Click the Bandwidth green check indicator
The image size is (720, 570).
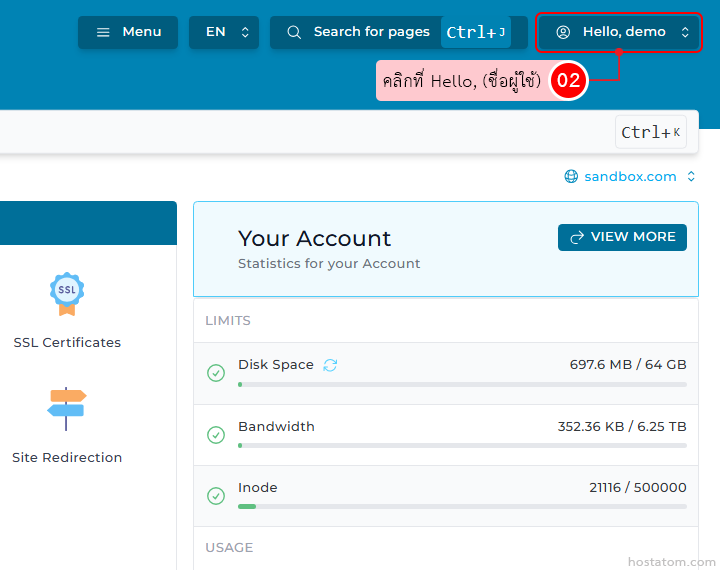click(216, 435)
